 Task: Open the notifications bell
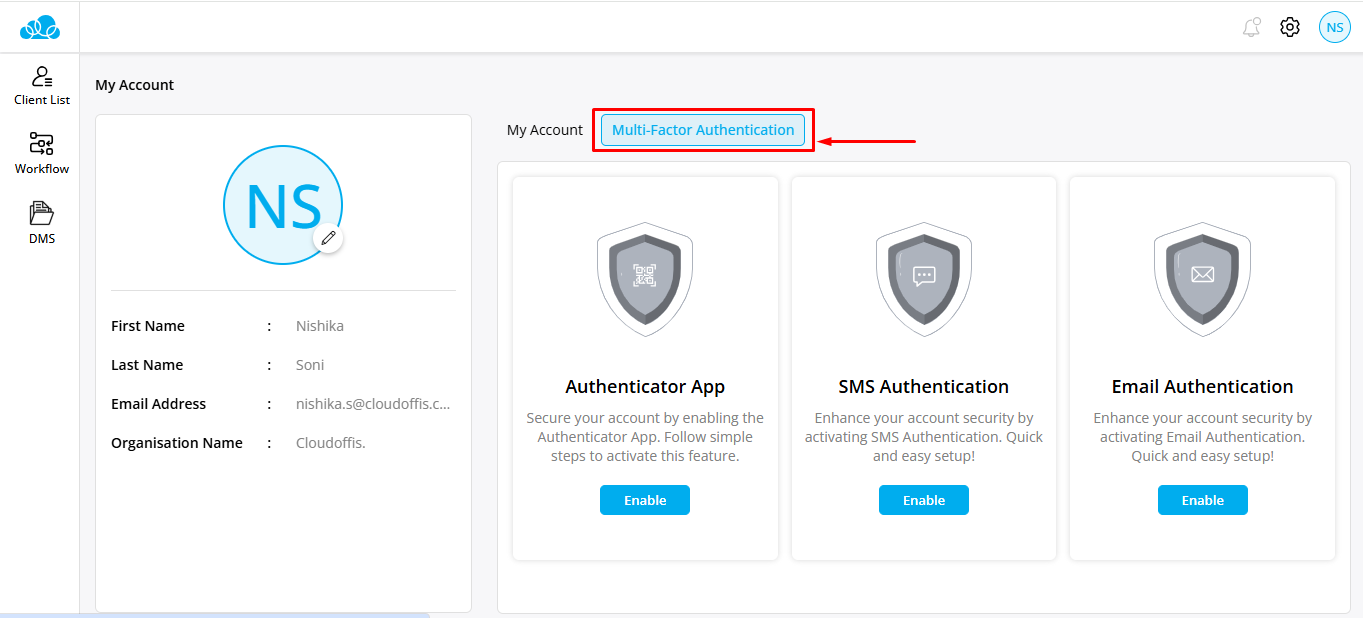[1251, 27]
